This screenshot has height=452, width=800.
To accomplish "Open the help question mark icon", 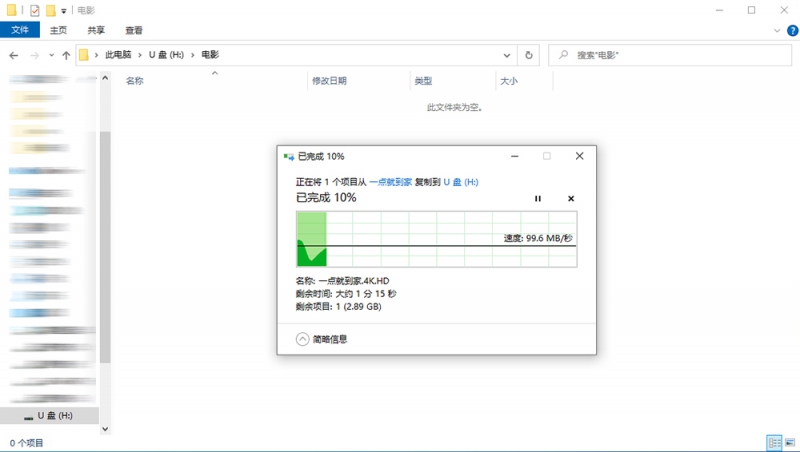I will pyautogui.click(x=793, y=31).
